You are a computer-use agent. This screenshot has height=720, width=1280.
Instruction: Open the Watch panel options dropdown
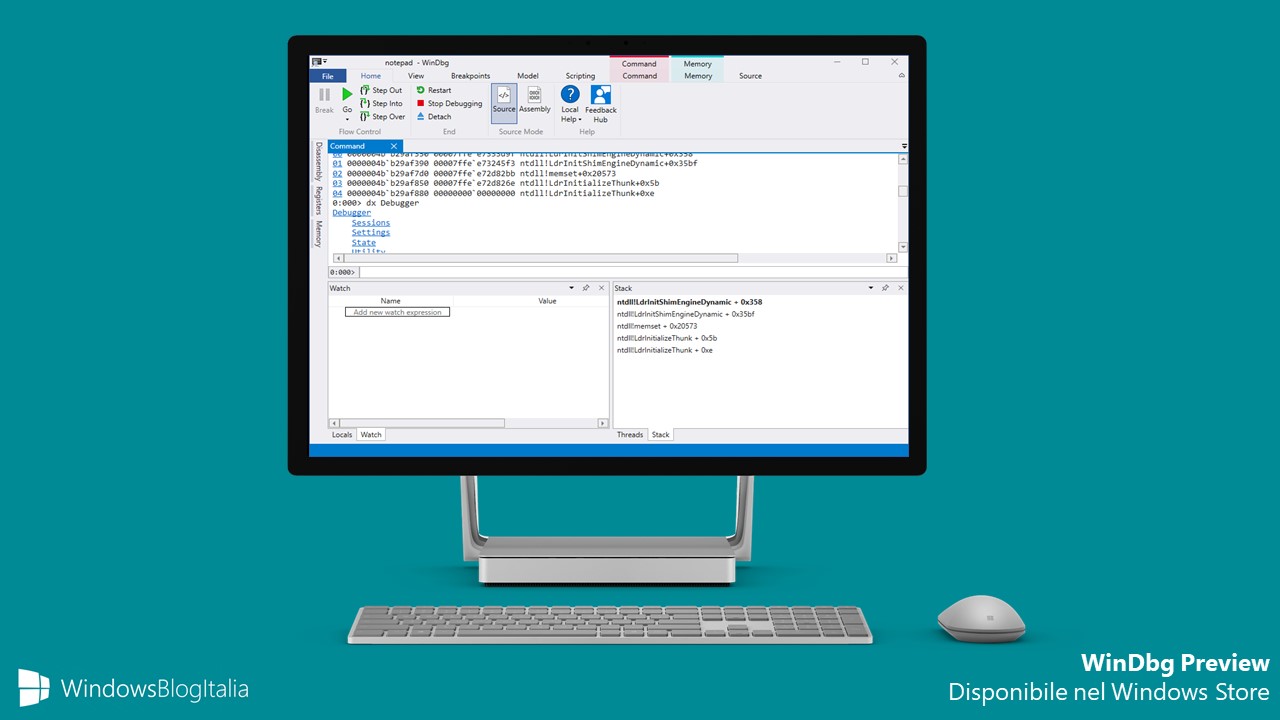pos(572,288)
